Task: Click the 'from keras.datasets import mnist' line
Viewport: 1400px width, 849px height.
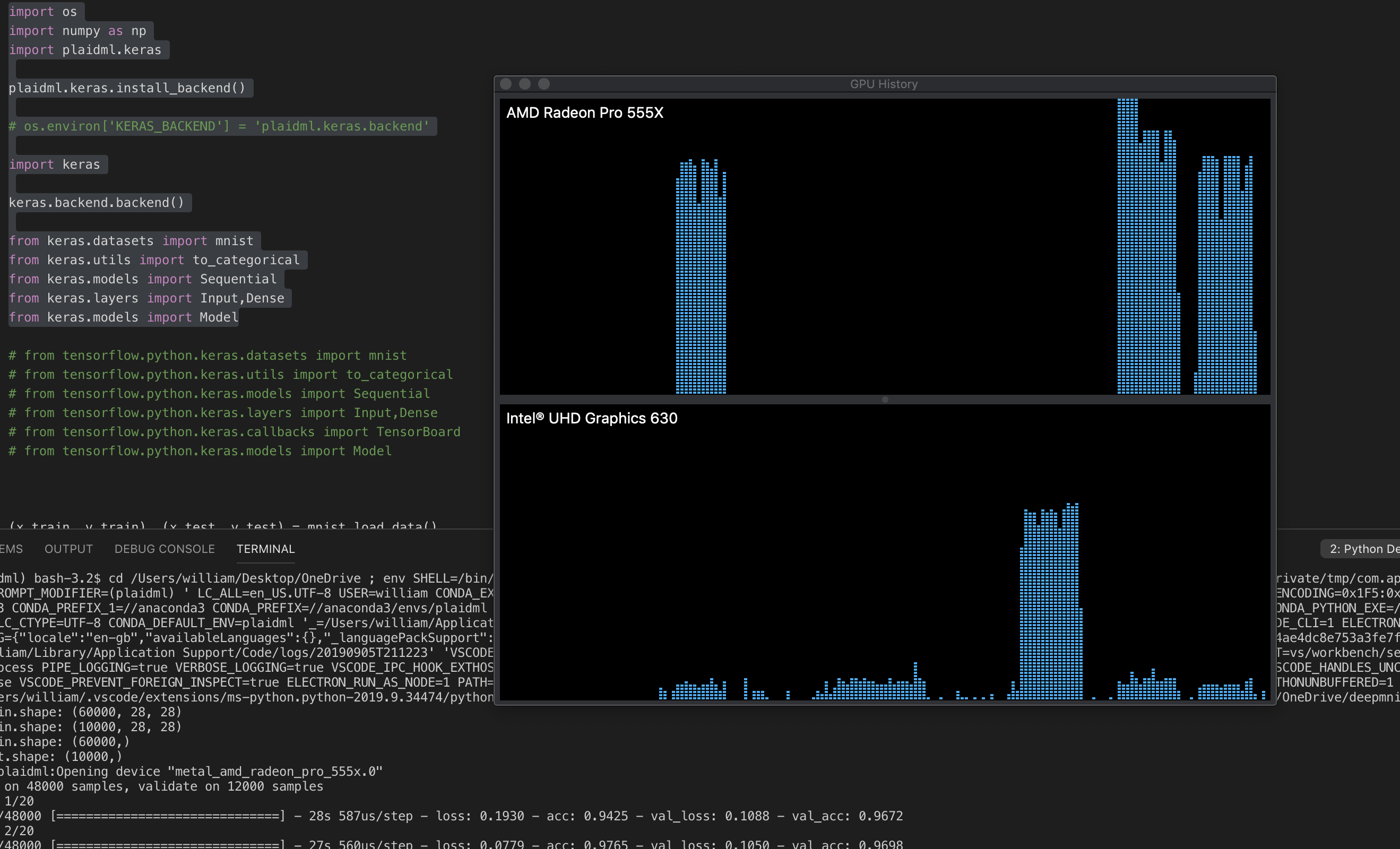Action: [131, 240]
